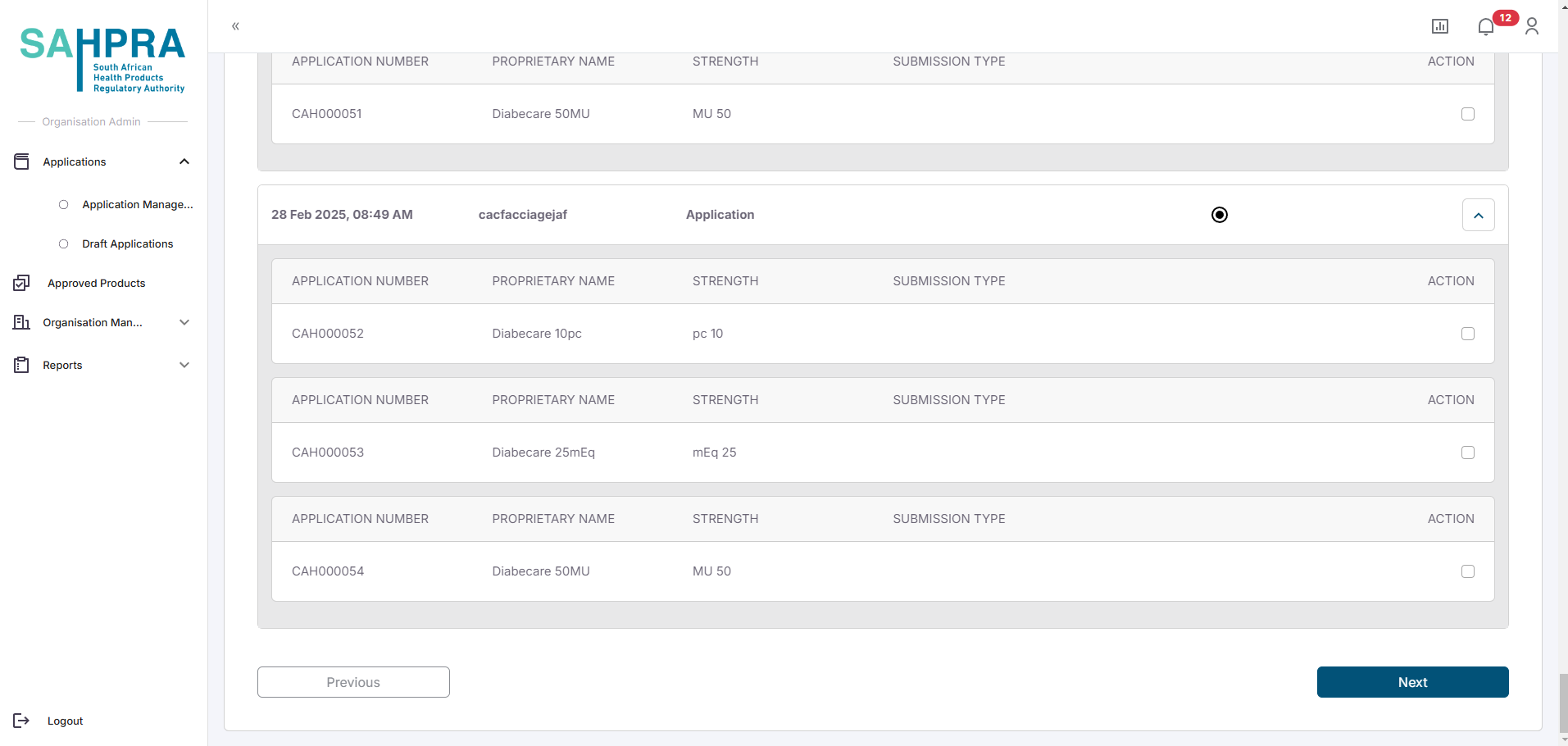The height and width of the screenshot is (746, 1568).
Task: Open Application Management menu item
Action: tap(137, 204)
